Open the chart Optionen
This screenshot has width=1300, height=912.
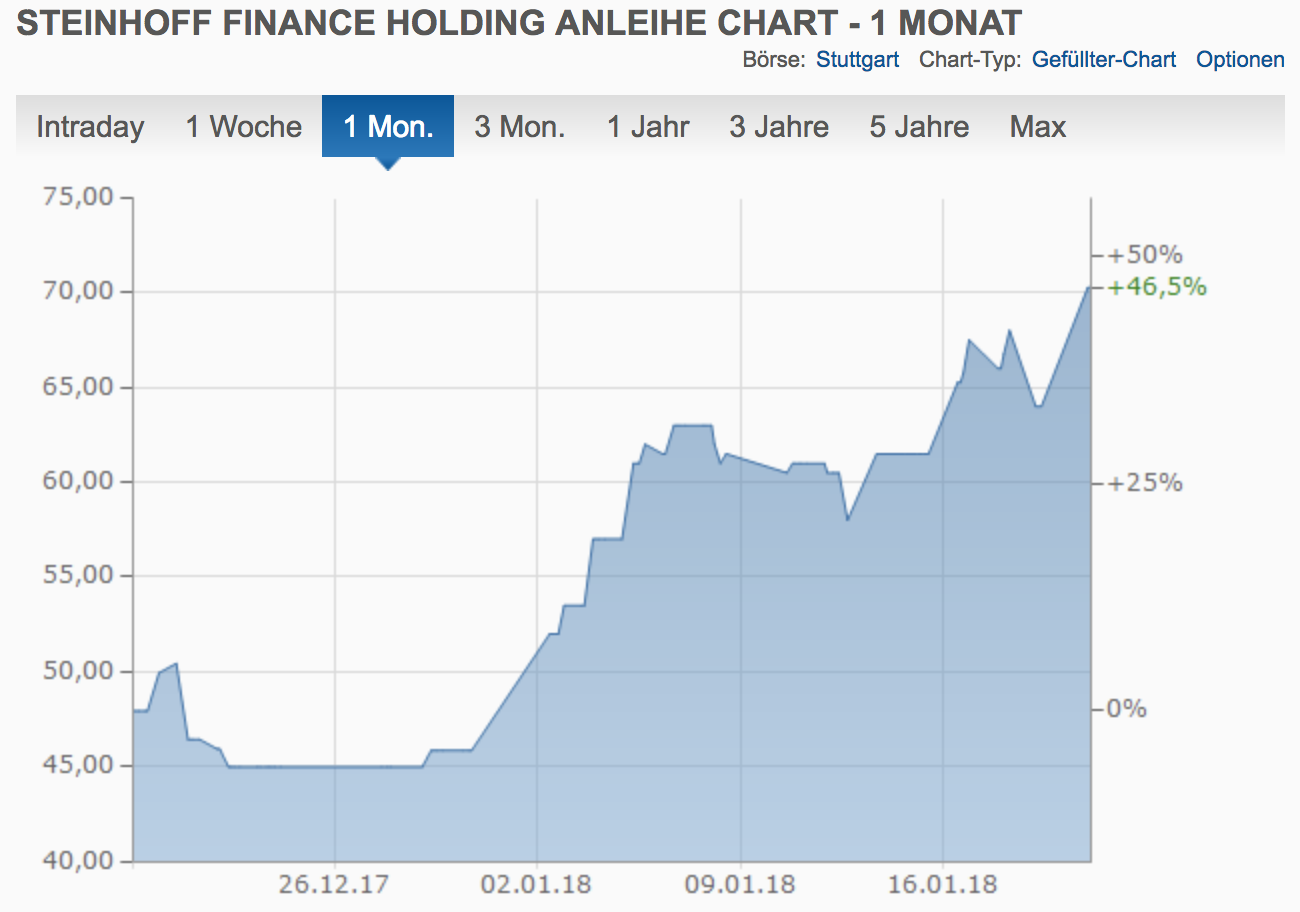[x=1240, y=59]
